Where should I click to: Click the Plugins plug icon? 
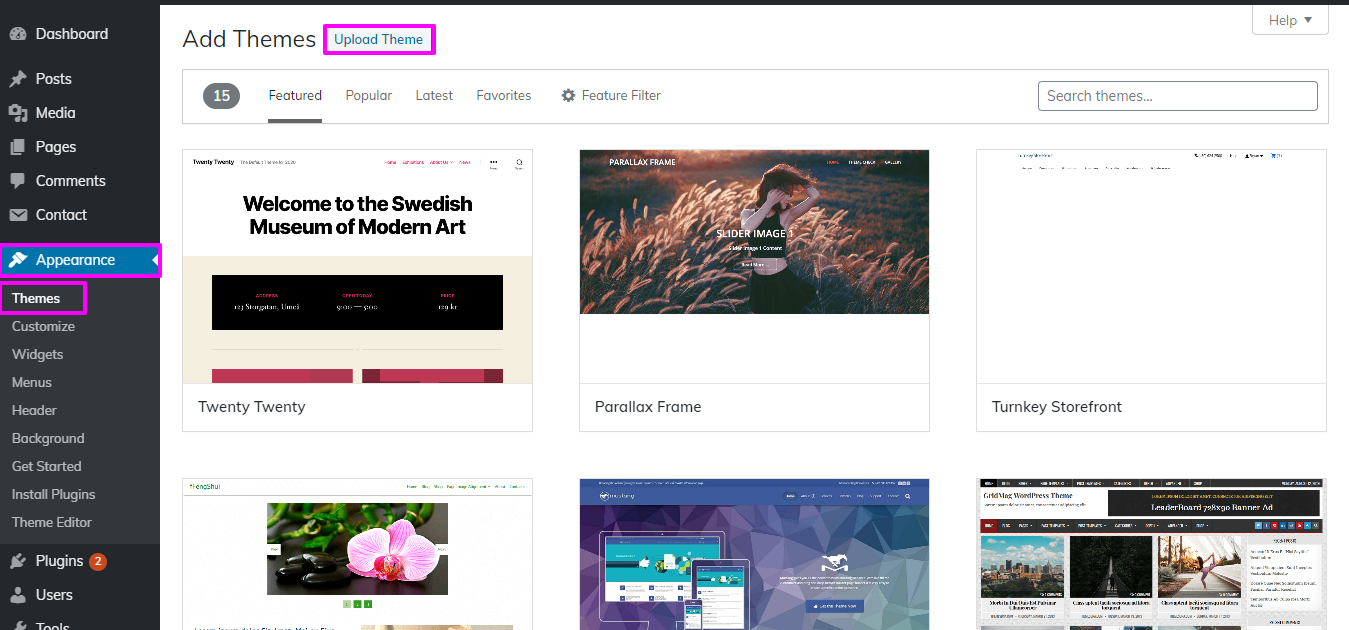click(18, 561)
